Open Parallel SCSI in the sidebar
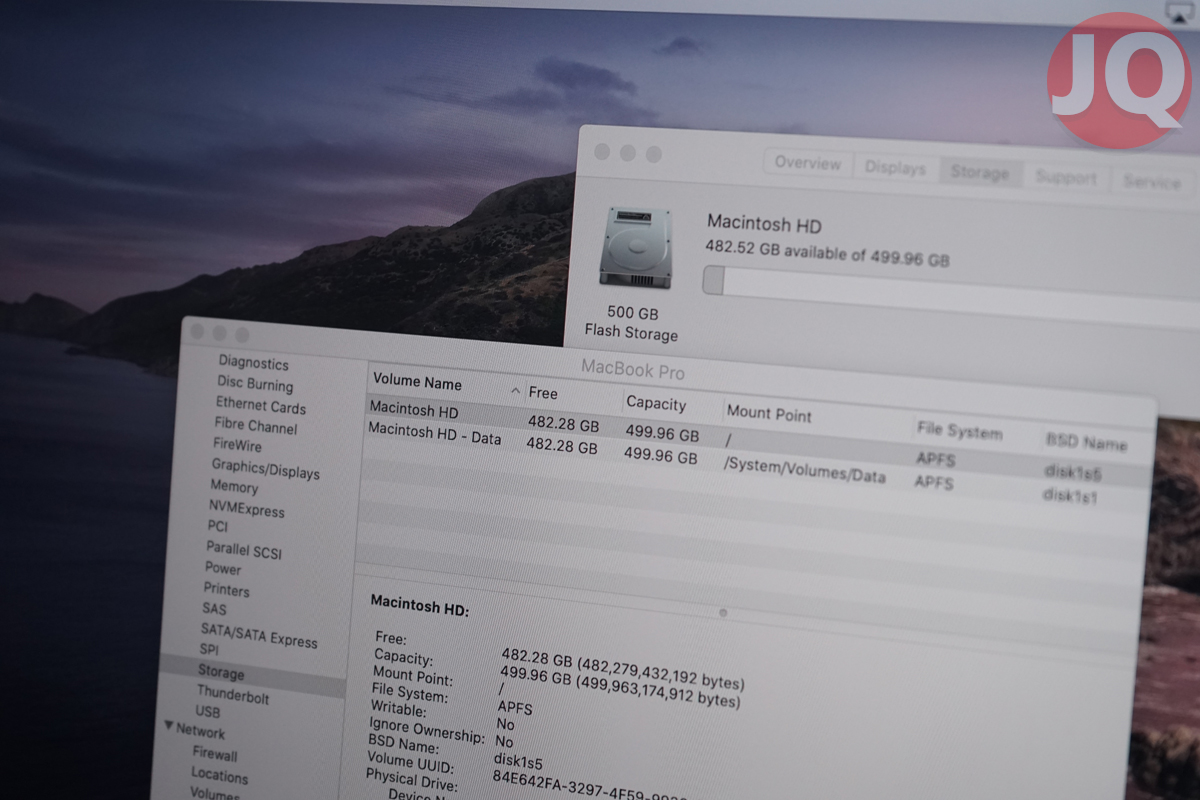This screenshot has width=1200, height=800. [244, 550]
